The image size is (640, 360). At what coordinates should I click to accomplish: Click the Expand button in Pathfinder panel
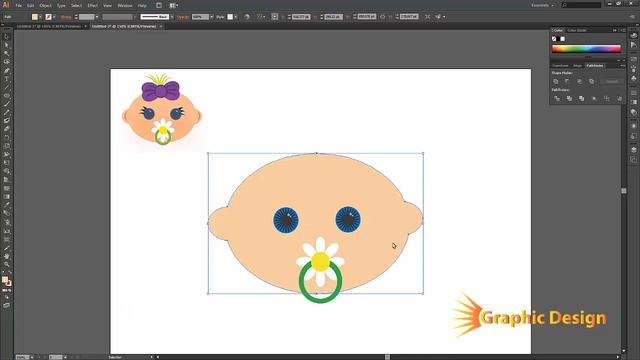coord(611,81)
